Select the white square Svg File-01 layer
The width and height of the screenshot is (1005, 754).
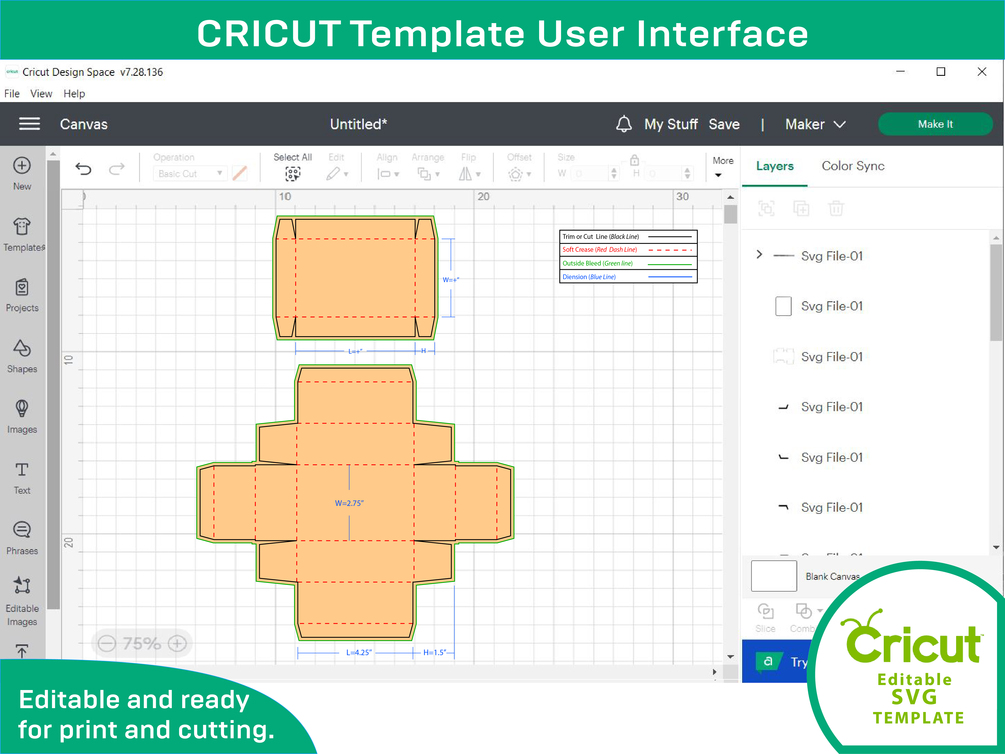coord(783,306)
